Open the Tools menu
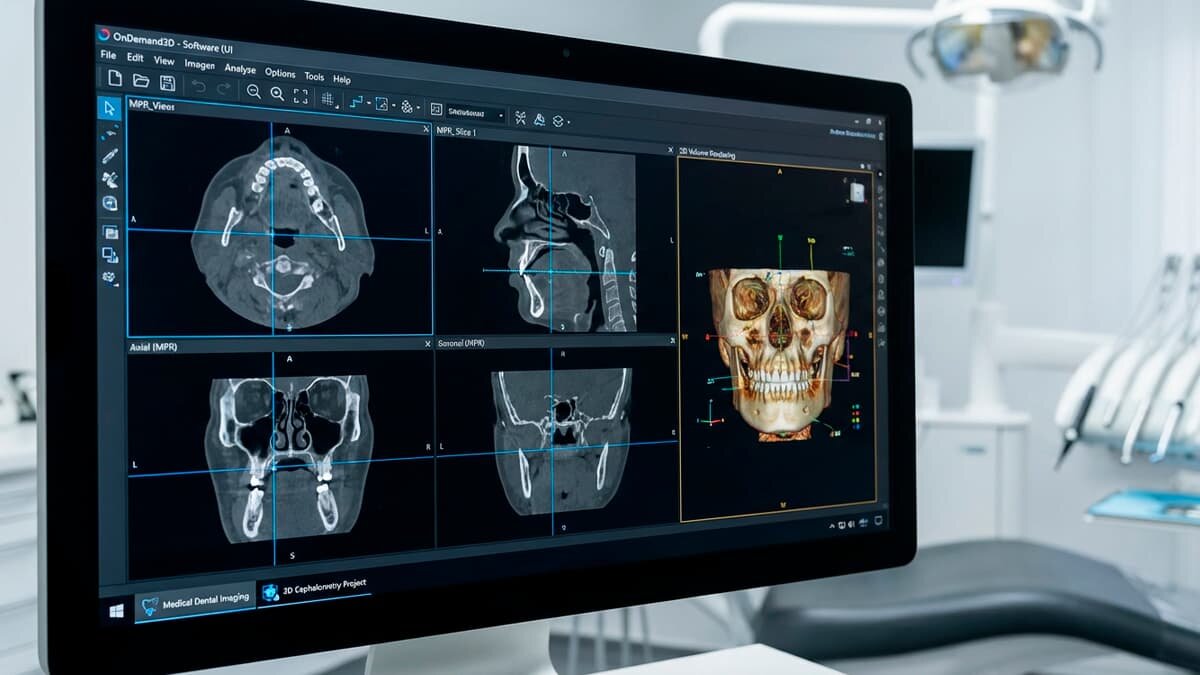Viewport: 1200px width, 675px height. point(314,76)
